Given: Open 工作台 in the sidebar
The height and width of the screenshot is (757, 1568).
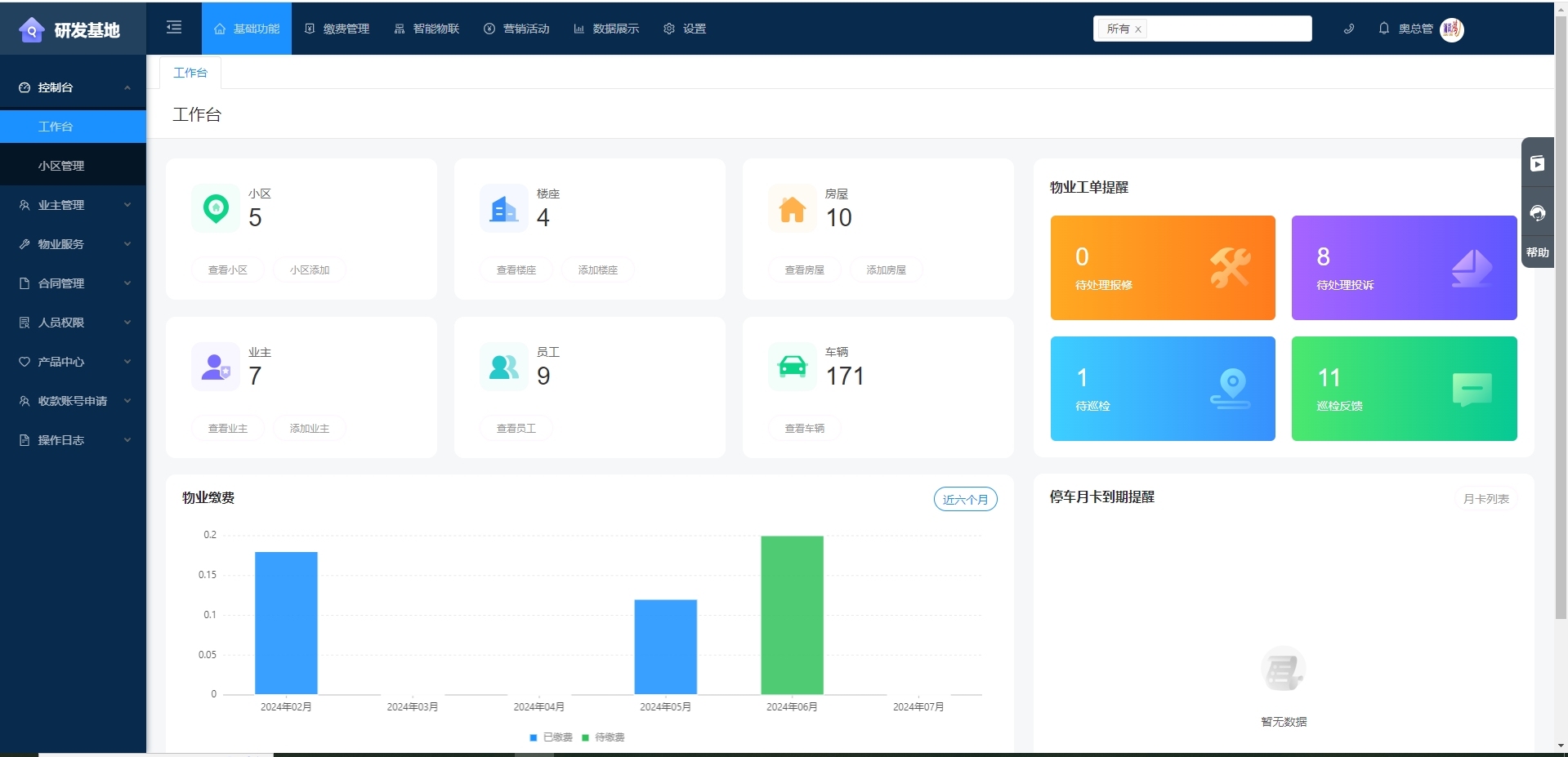Looking at the screenshot, I should [73, 127].
